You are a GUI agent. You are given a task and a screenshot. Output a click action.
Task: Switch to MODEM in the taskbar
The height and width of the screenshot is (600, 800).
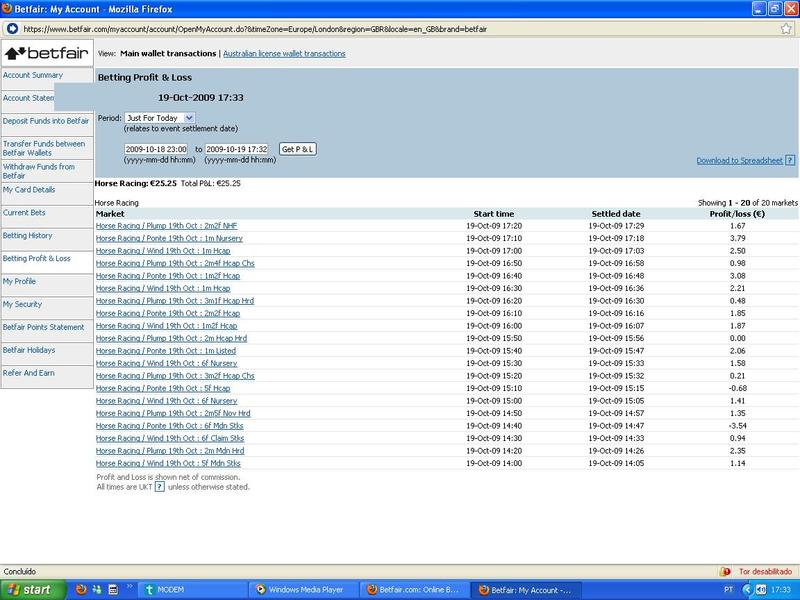(x=193, y=590)
